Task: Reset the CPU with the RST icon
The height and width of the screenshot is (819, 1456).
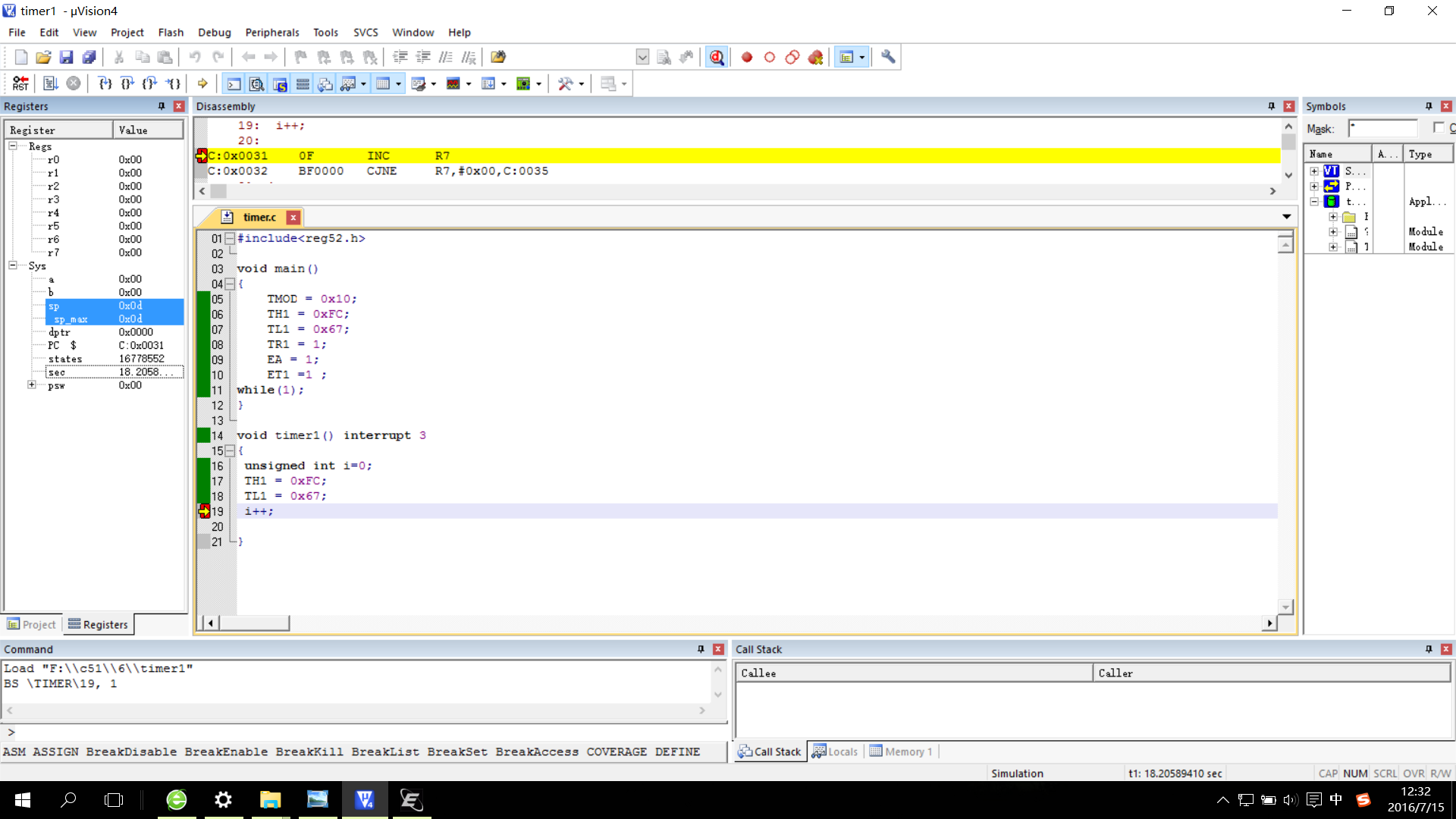Action: point(20,83)
